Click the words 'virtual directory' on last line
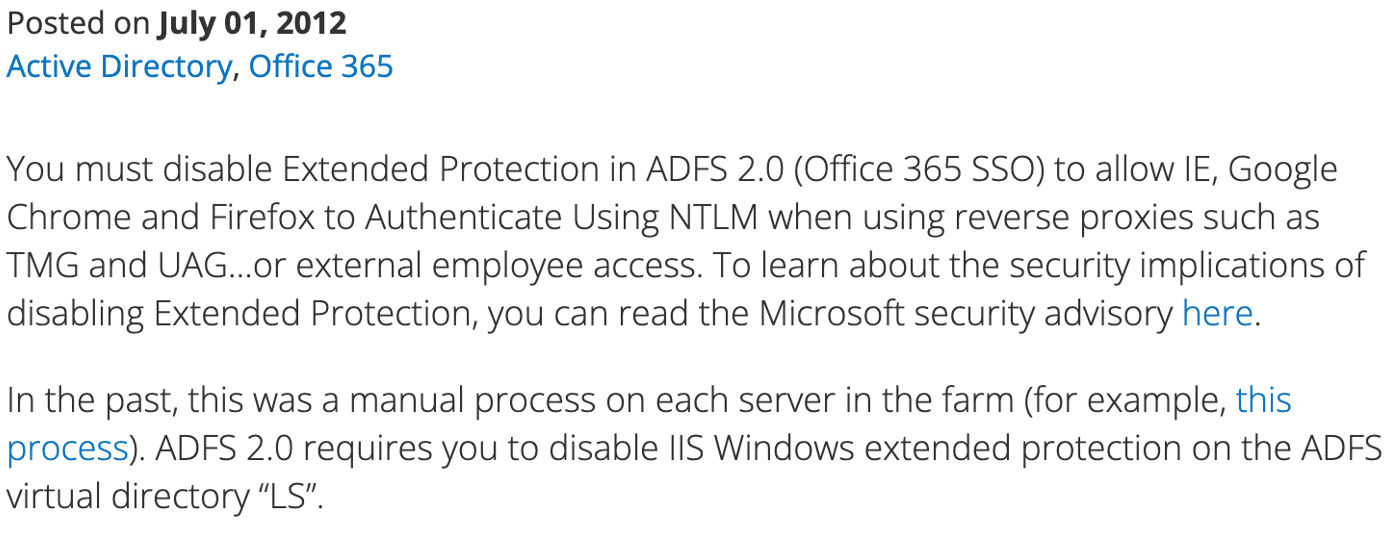This screenshot has width=1392, height=536. [x=126, y=497]
